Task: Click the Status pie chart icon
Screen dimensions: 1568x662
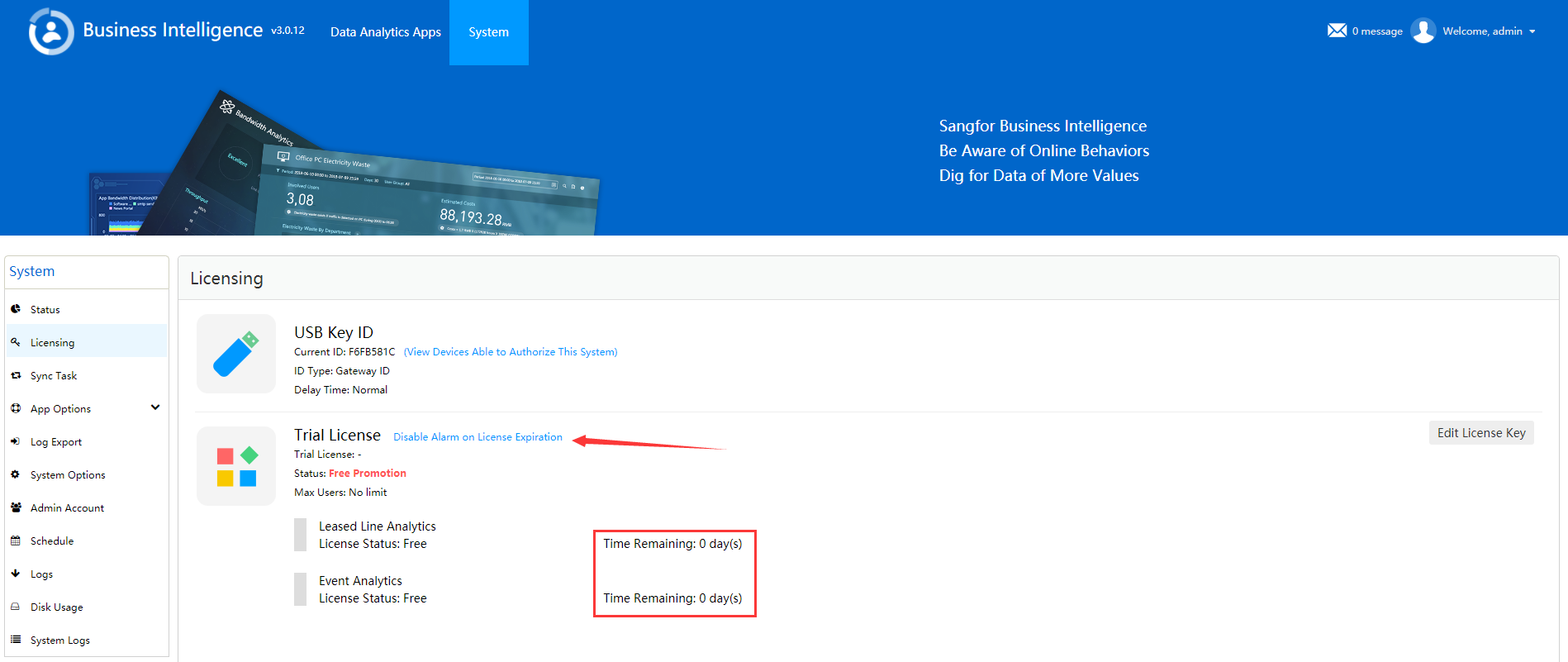Action: pos(16,309)
